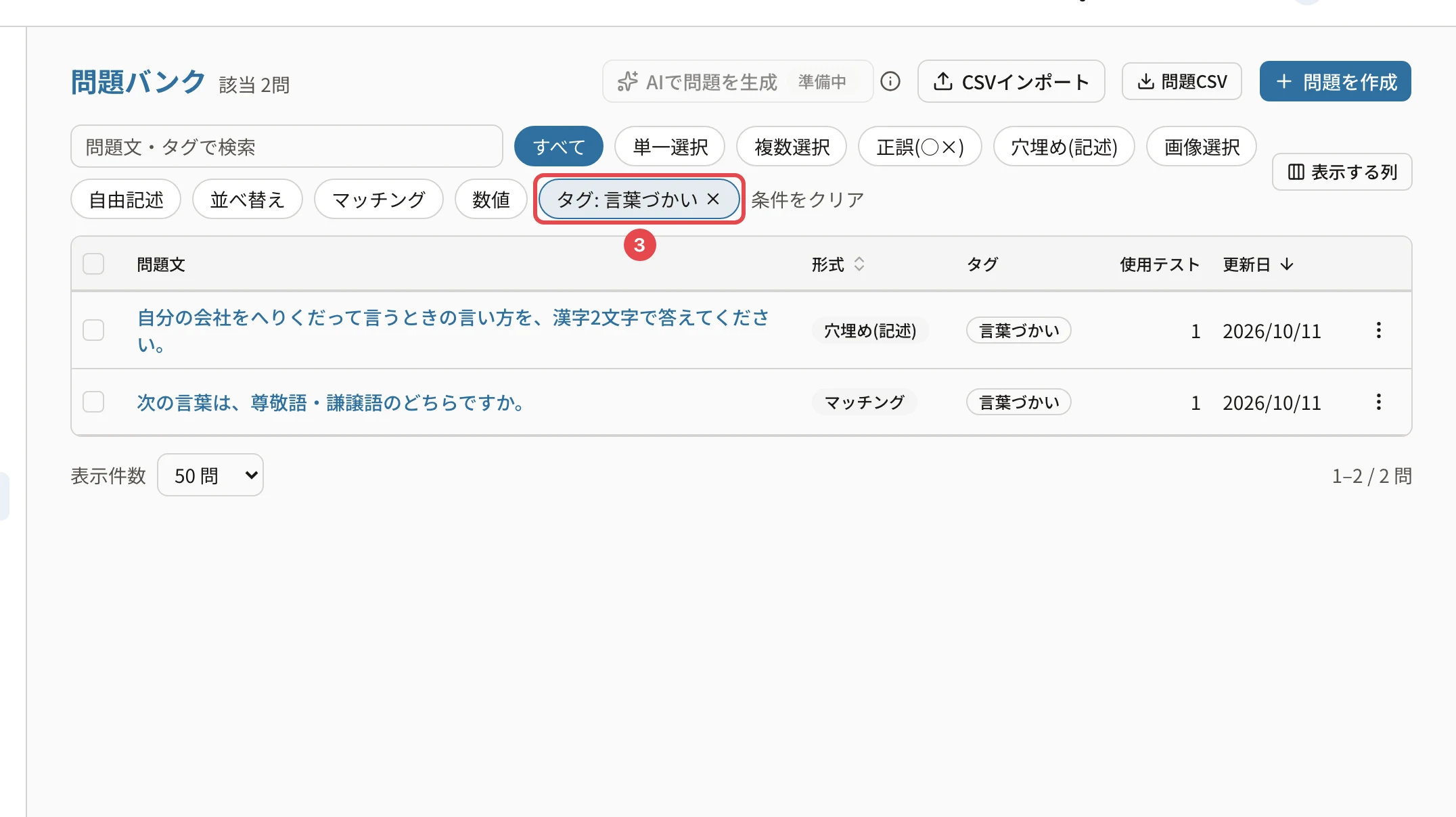Screen dimensions: 1456x817
Task: Check the box for 次の言葉は question
Action: [93, 402]
